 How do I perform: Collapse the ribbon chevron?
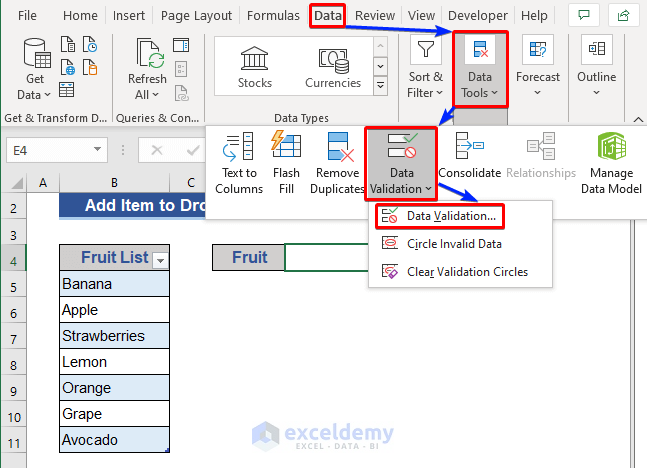pyautogui.click(x=638, y=120)
